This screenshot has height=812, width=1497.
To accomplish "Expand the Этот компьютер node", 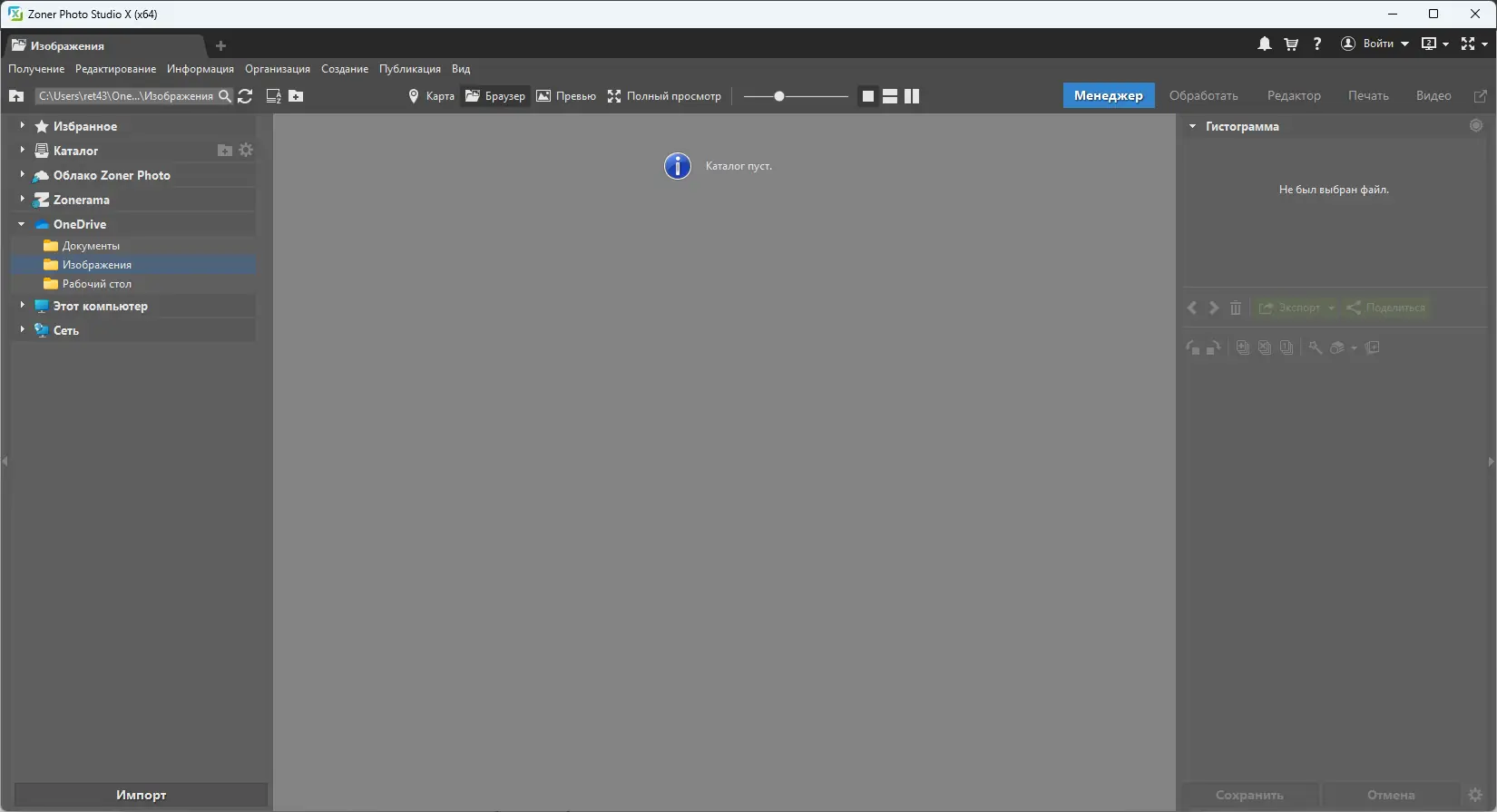I will point(22,306).
